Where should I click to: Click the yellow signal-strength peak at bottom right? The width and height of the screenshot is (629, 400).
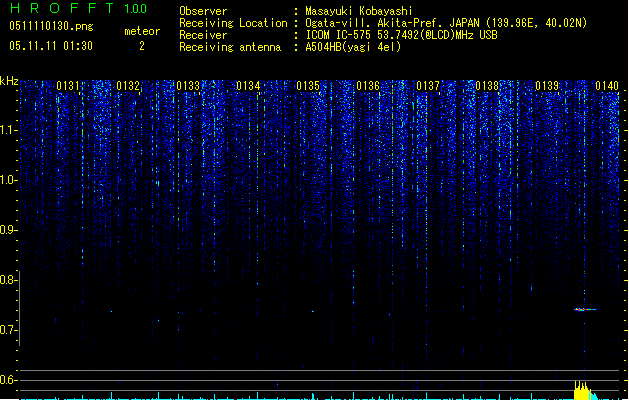(584, 390)
